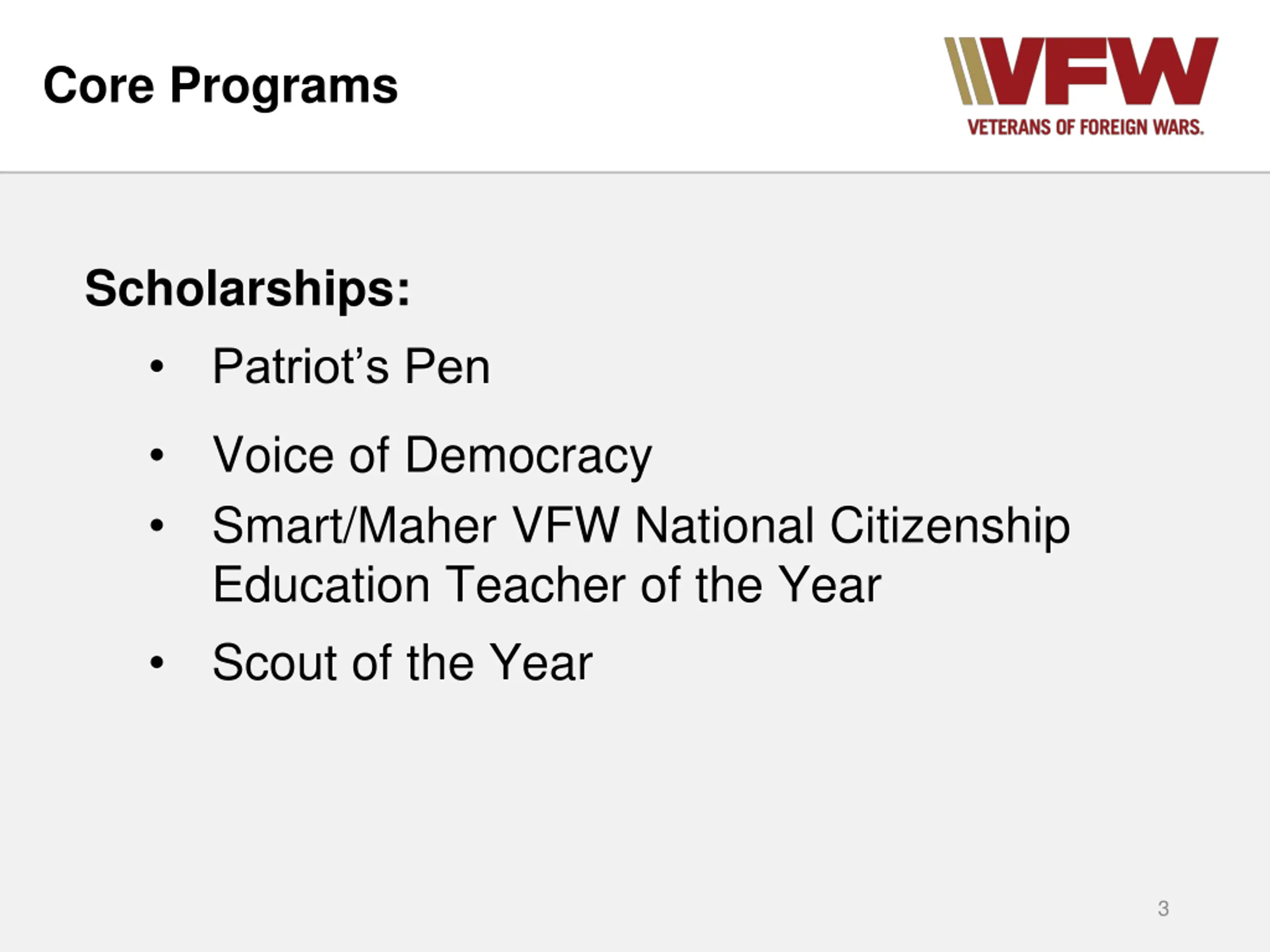The height and width of the screenshot is (952, 1270).
Task: Click the slide number 3
Action: [x=1163, y=908]
